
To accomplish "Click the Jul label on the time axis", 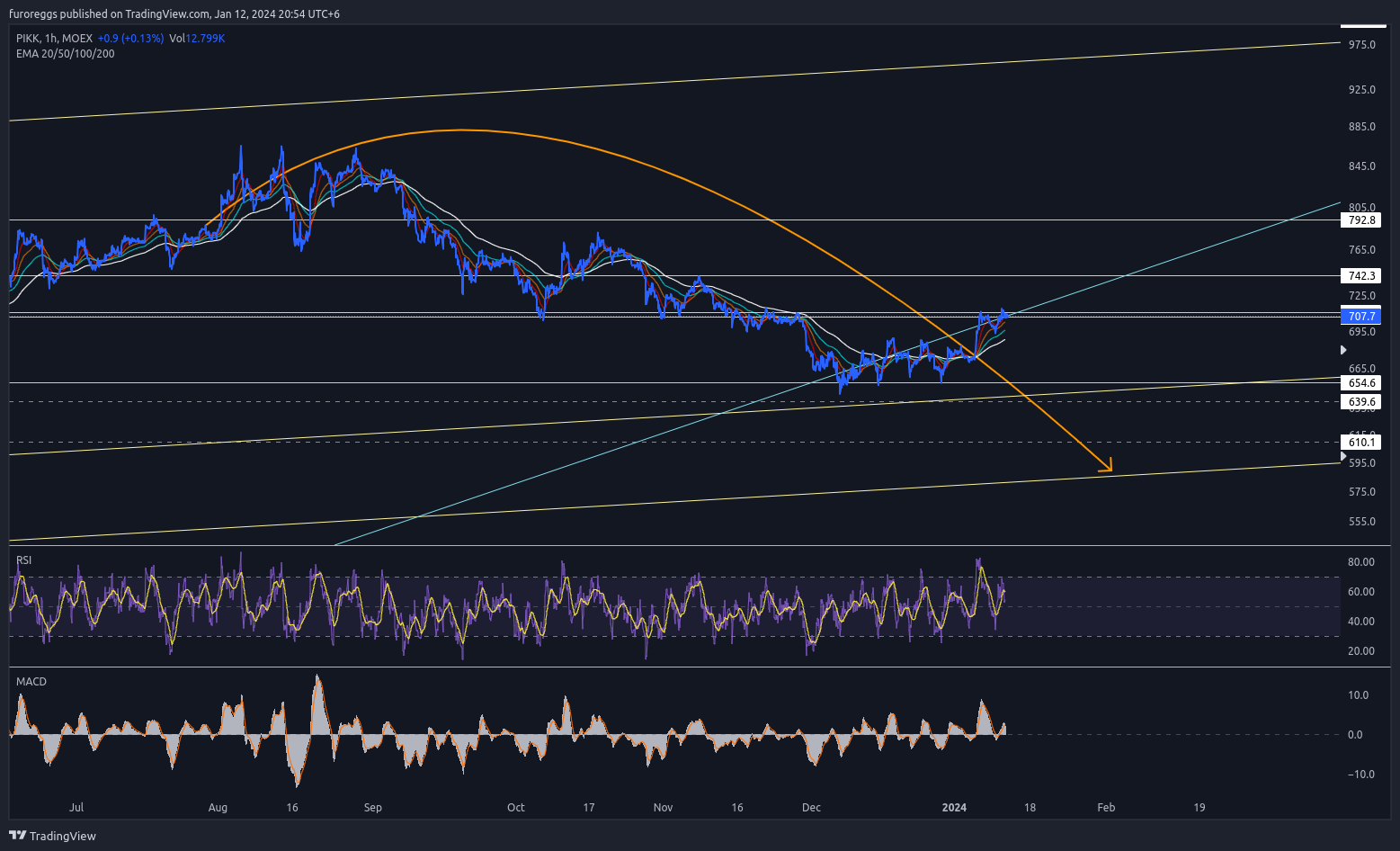I will pyautogui.click(x=76, y=808).
